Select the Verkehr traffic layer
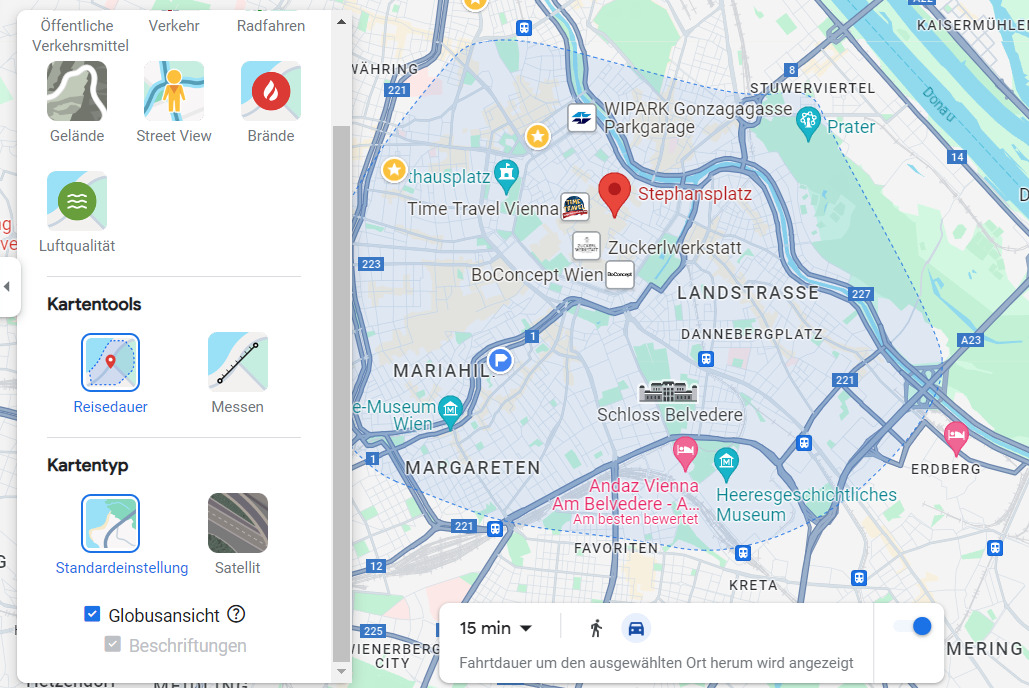The height and width of the screenshot is (688, 1029). (174, 26)
